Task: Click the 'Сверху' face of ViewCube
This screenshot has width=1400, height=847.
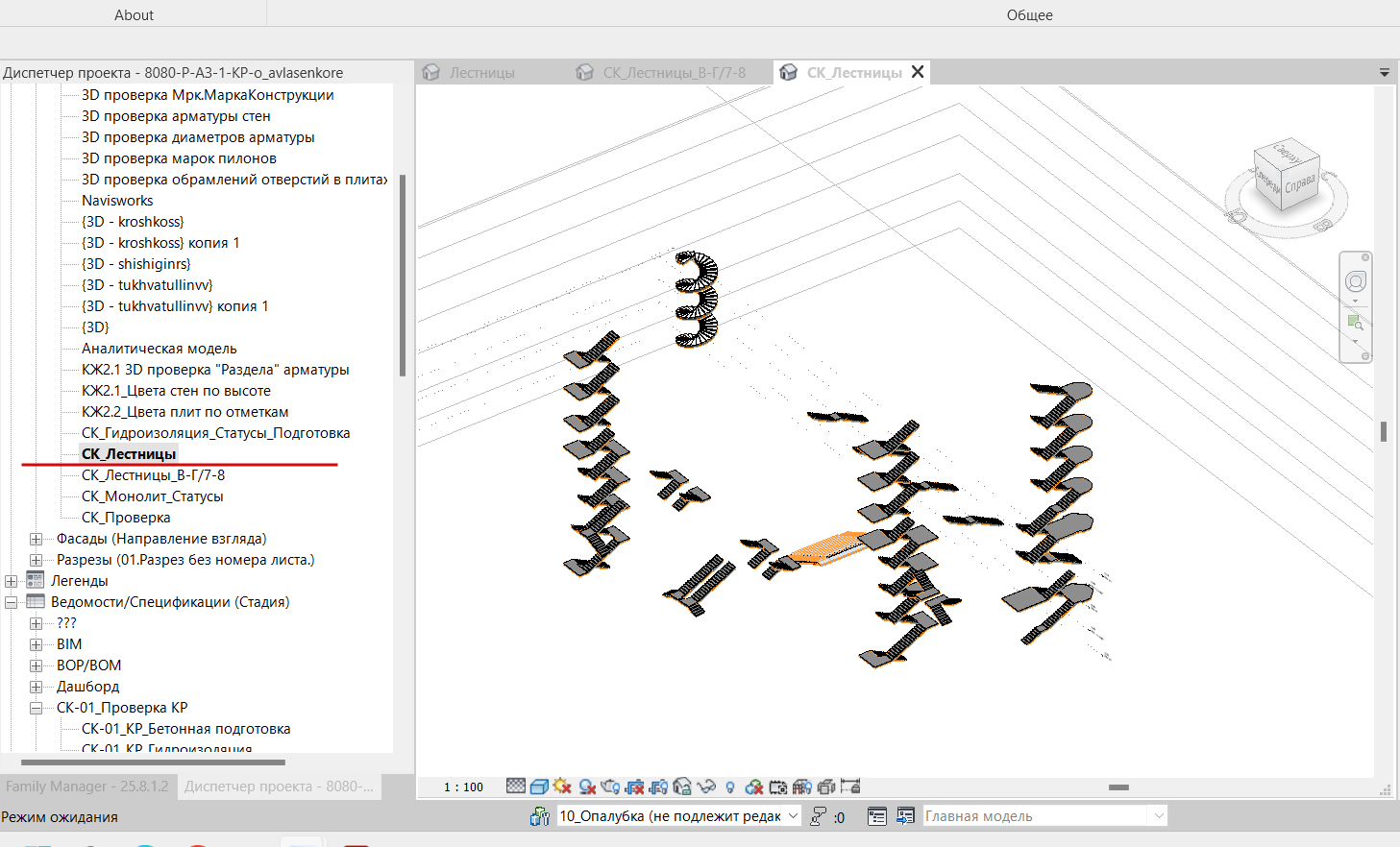Action: pyautogui.click(x=1286, y=154)
